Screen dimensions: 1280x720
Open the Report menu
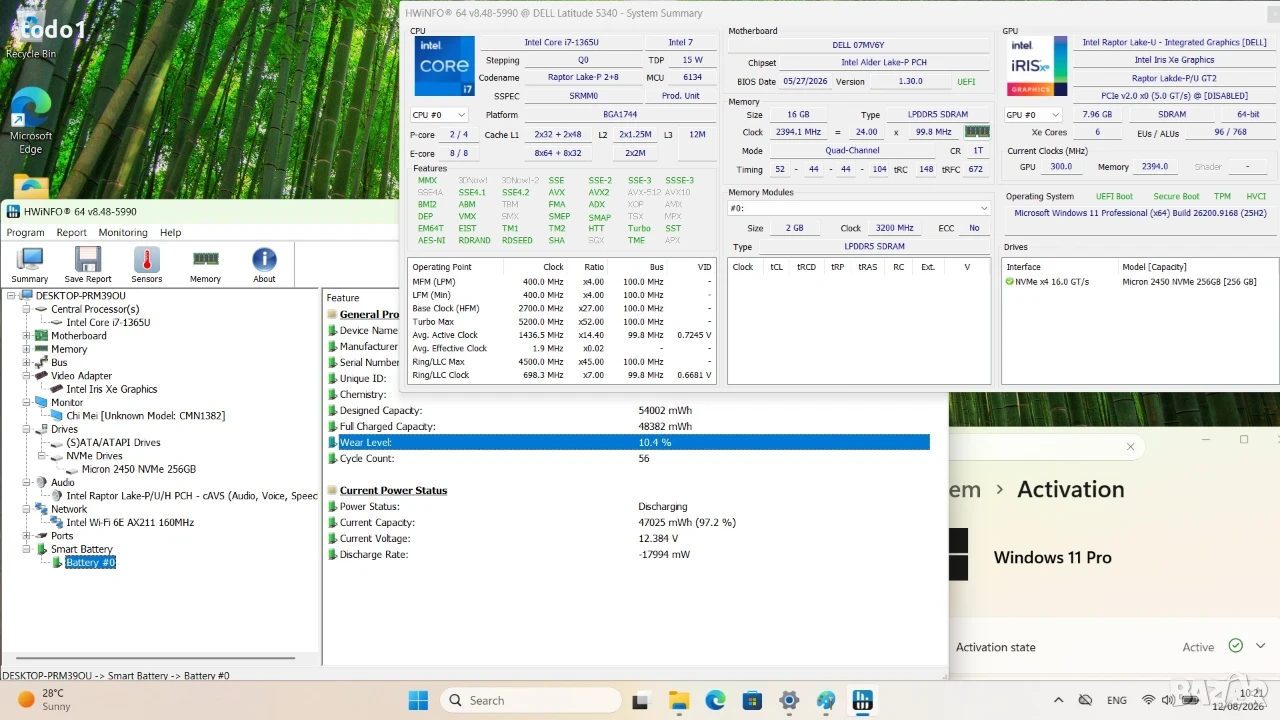point(71,232)
